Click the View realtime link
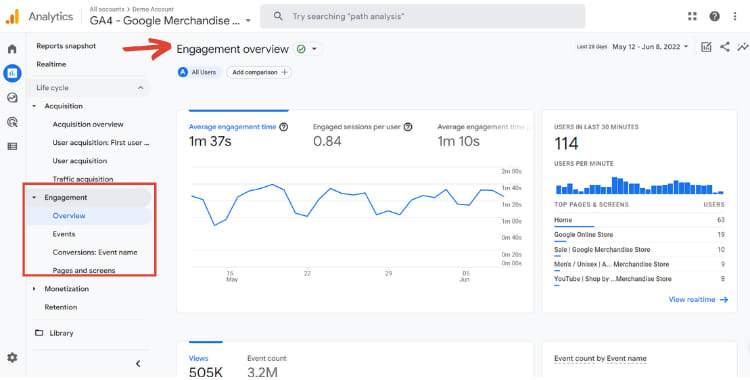Image resolution: width=750 pixels, height=380 pixels. (692, 300)
